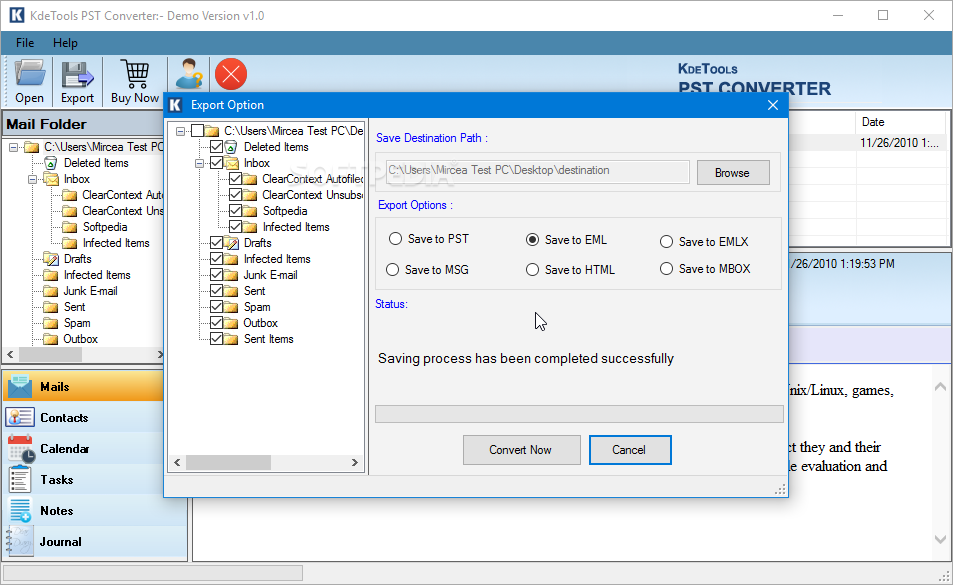Select the Drafts folder icon in Mail Folder tree
Viewport: 953px width, 585px height.
click(51, 259)
